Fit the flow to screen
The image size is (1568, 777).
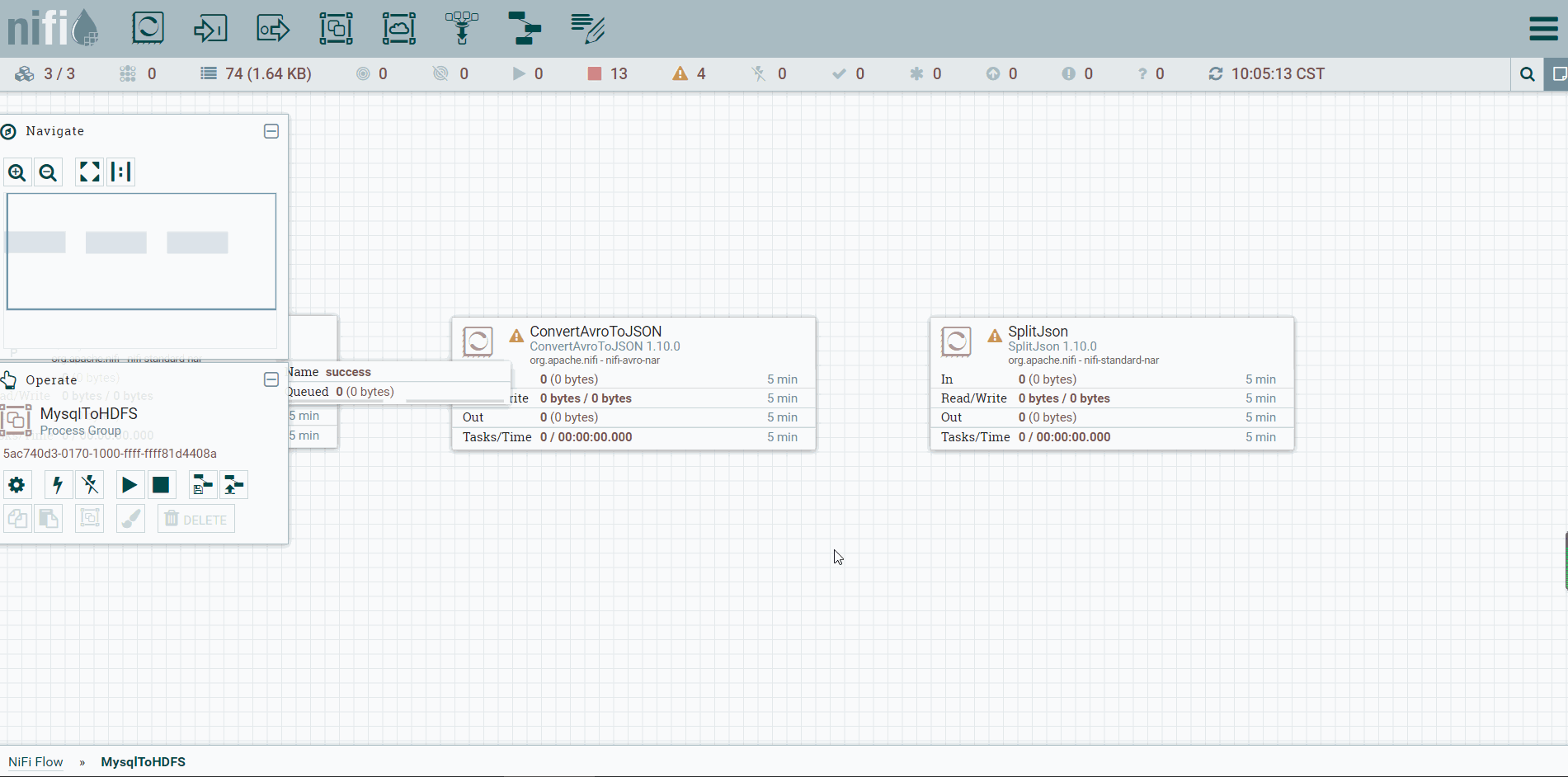click(x=89, y=172)
